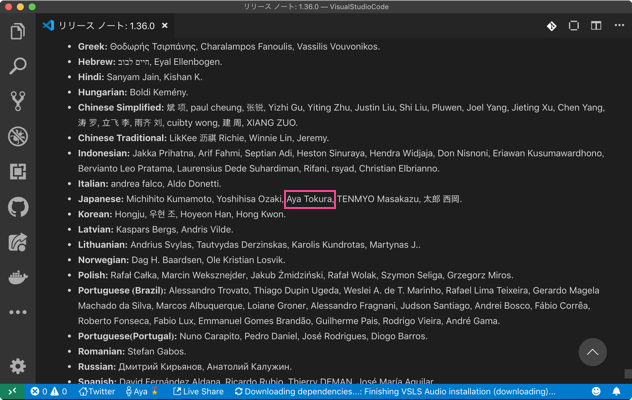
Task: Click the Indonesian language label
Action: pyautogui.click(x=104, y=153)
